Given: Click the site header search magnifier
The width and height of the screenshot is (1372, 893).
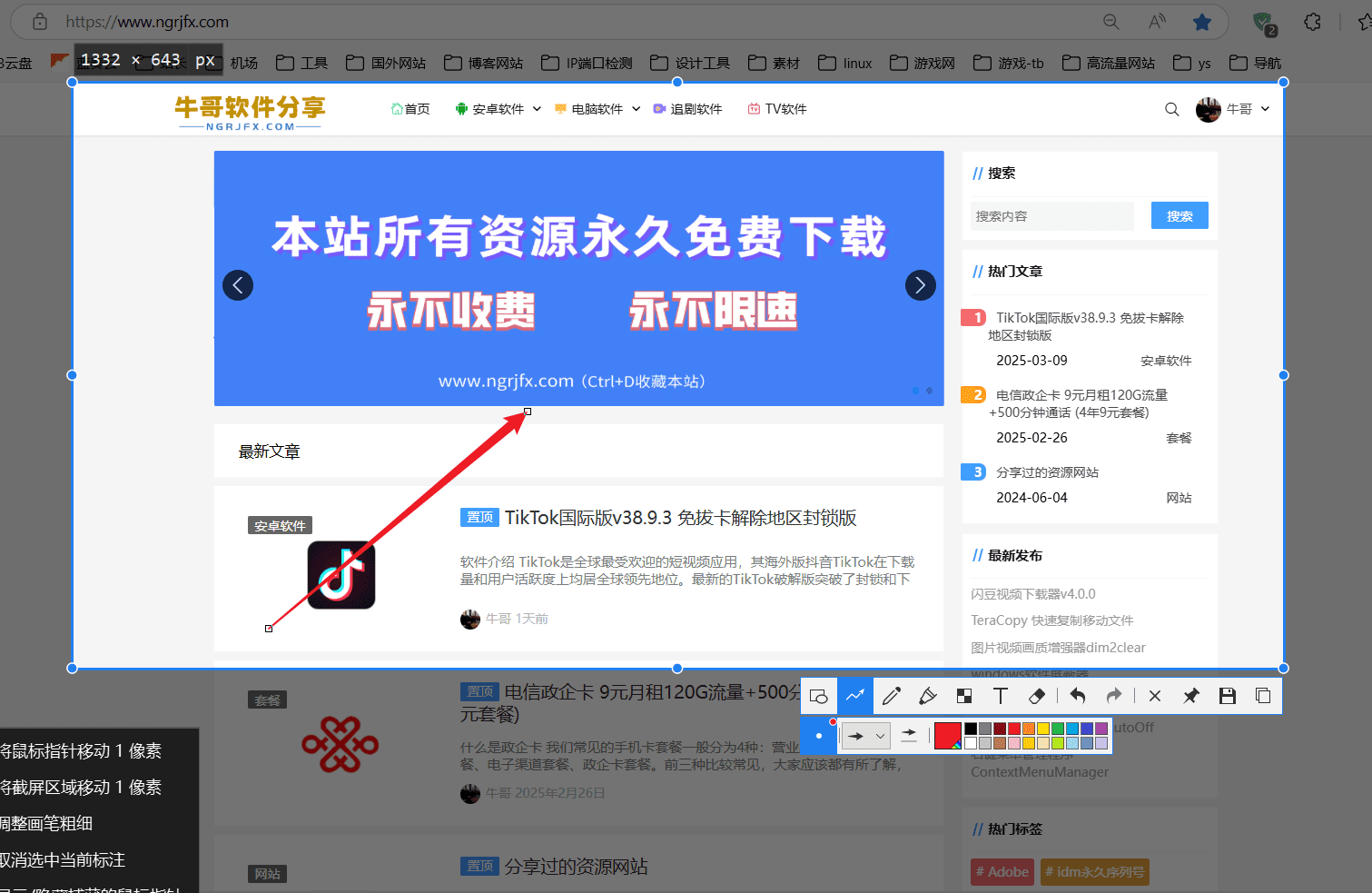Looking at the screenshot, I should click(x=1172, y=109).
